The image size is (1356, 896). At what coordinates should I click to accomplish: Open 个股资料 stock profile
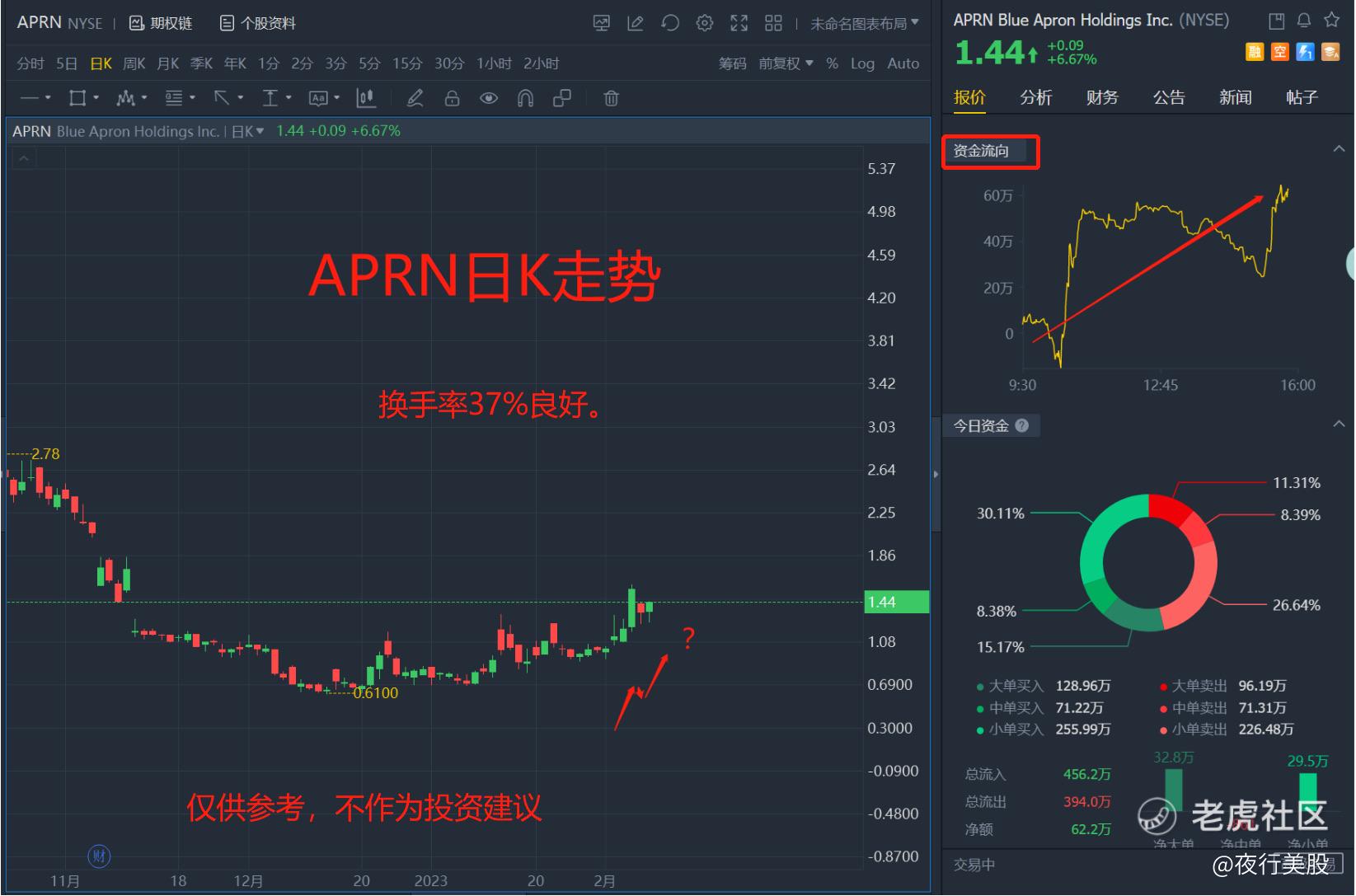click(x=258, y=23)
